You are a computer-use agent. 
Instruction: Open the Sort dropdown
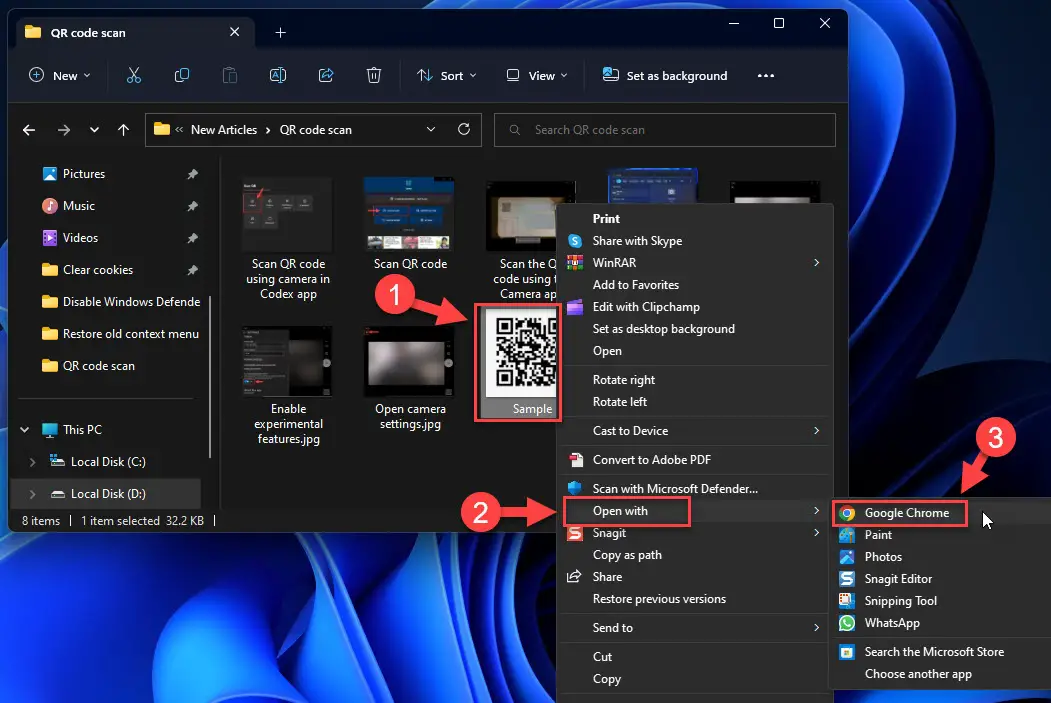pyautogui.click(x=446, y=75)
